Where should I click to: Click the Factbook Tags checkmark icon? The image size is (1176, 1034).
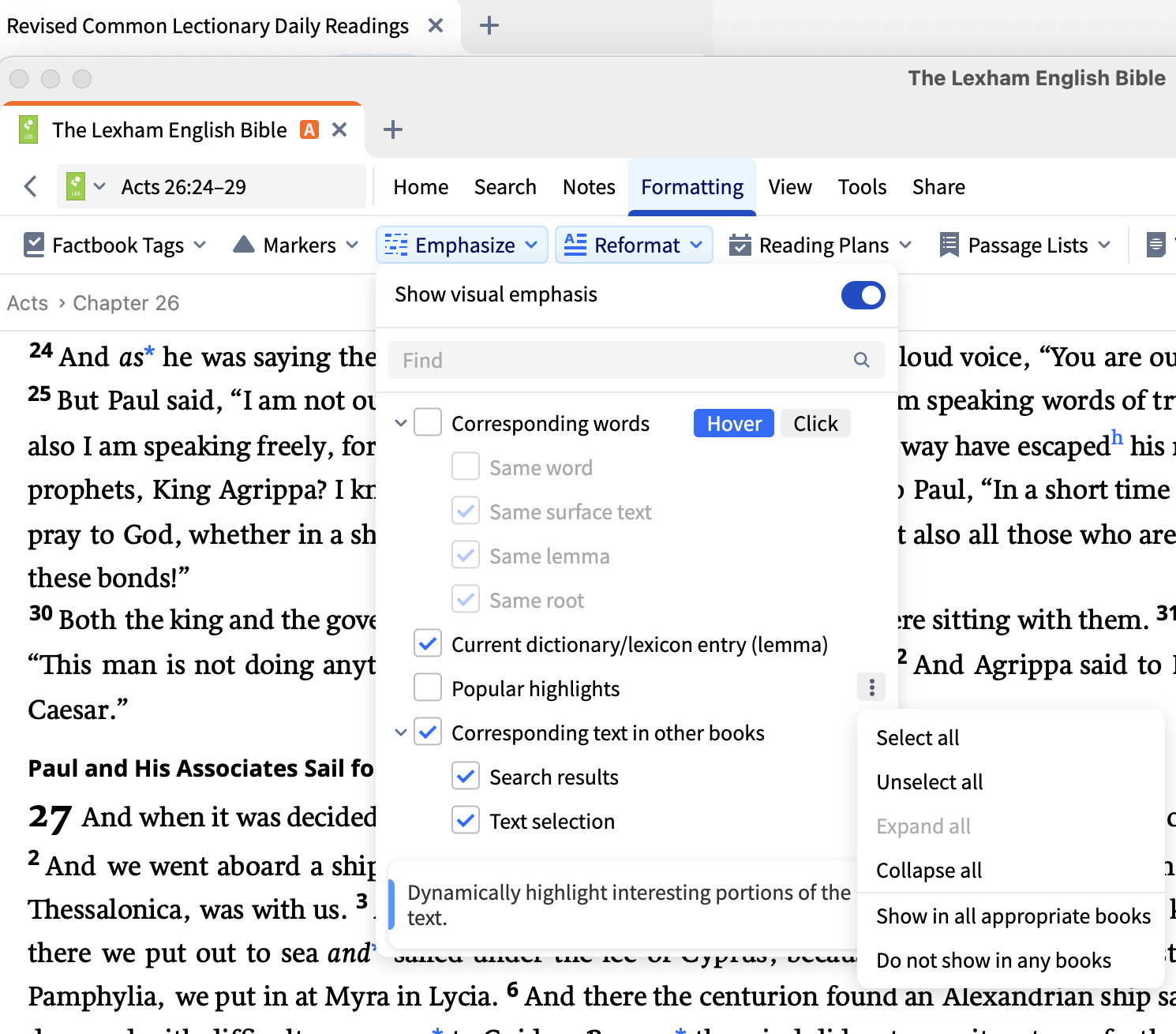coord(34,245)
